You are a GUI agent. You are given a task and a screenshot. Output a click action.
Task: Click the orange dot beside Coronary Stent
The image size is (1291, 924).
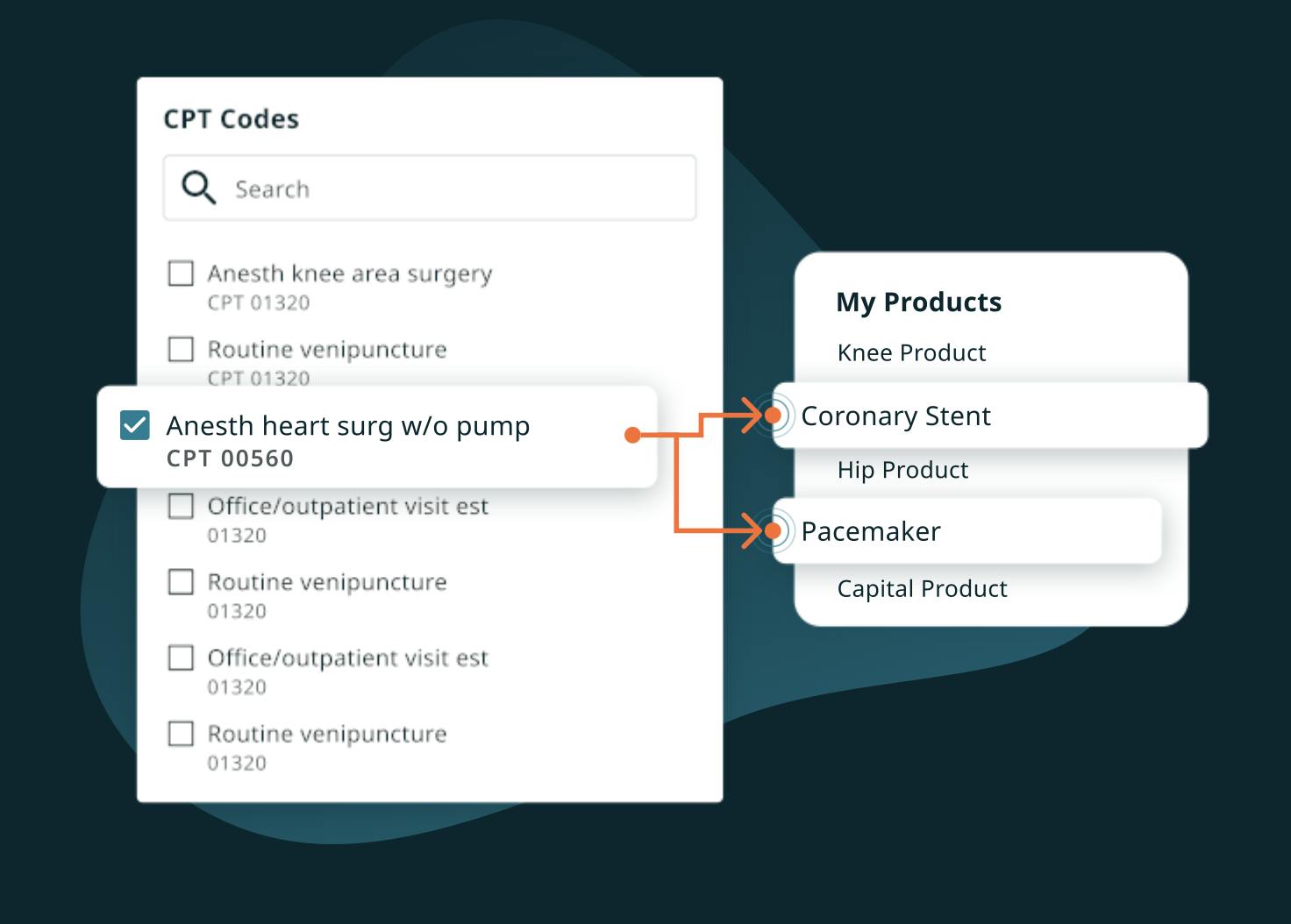(x=773, y=415)
